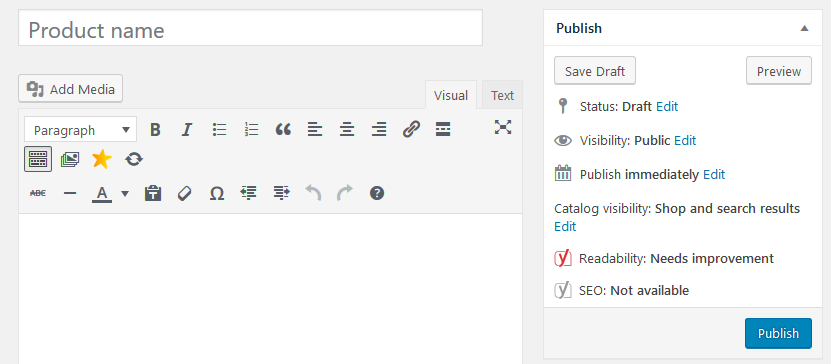Clear formatting with eraser icon

pyautogui.click(x=184, y=193)
